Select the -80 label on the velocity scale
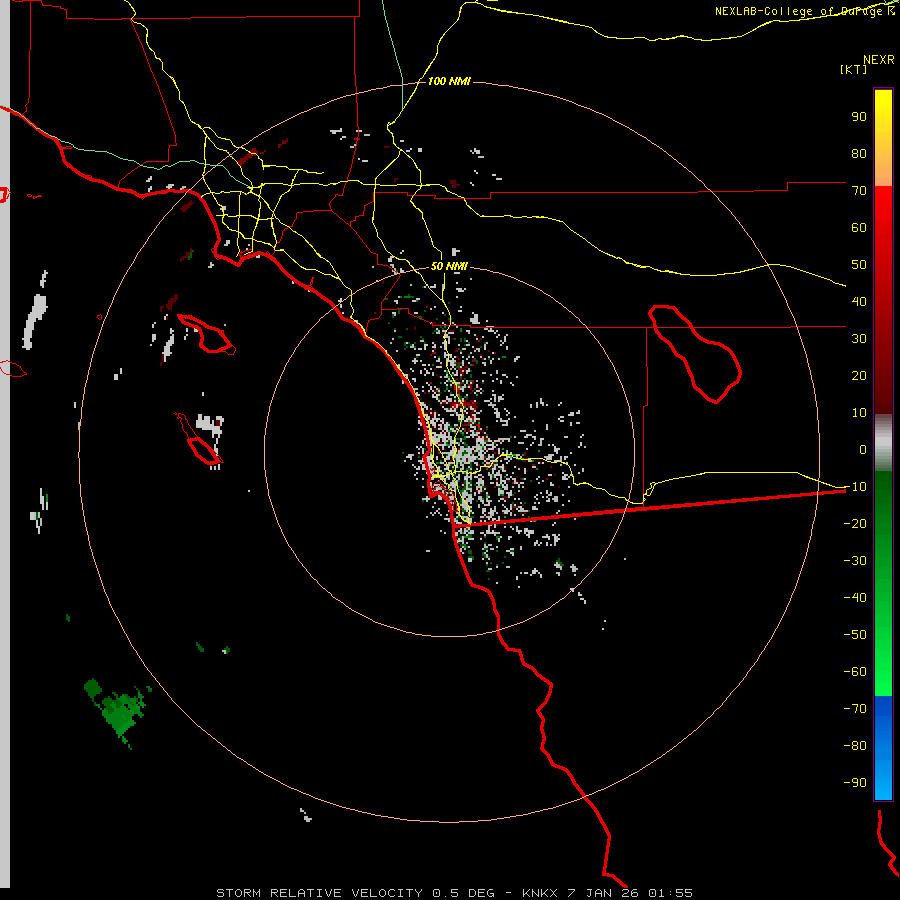The width and height of the screenshot is (900, 900). coord(855,746)
